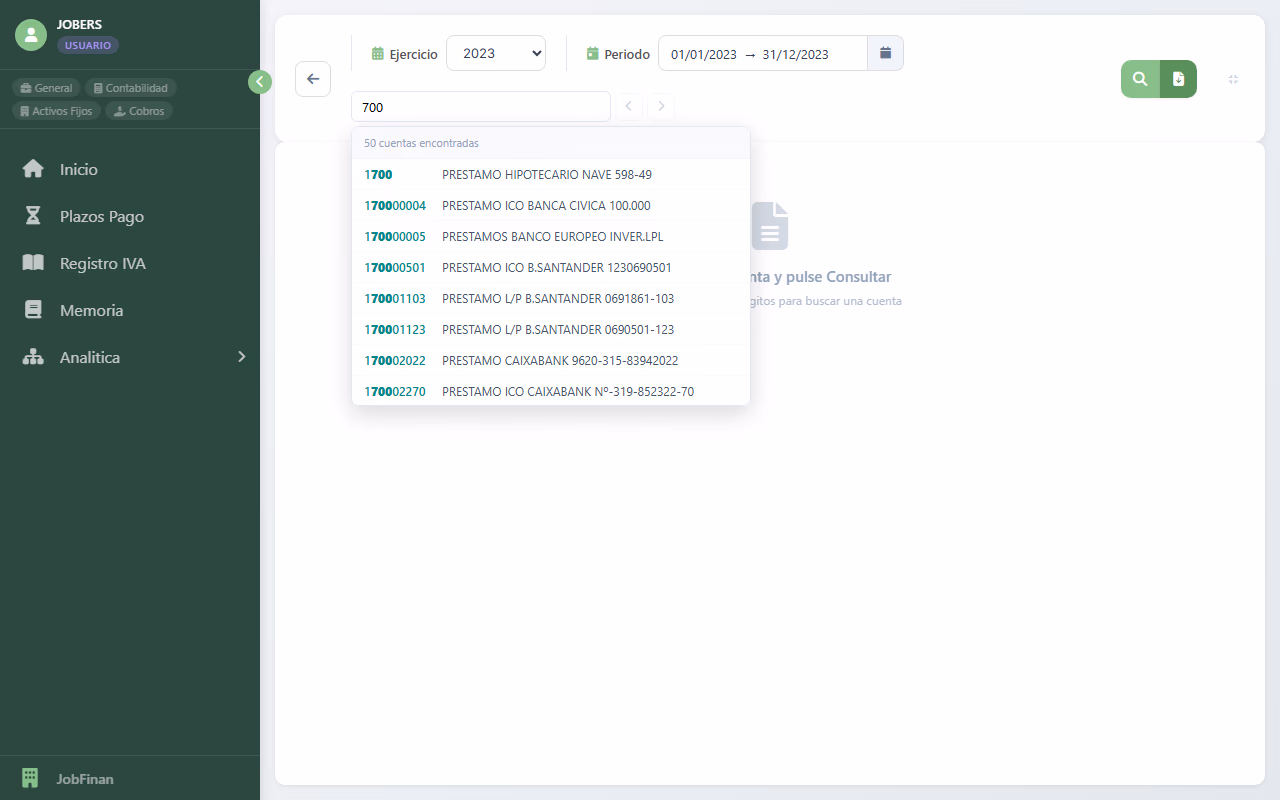Go to previous account arrow

[x=629, y=106]
